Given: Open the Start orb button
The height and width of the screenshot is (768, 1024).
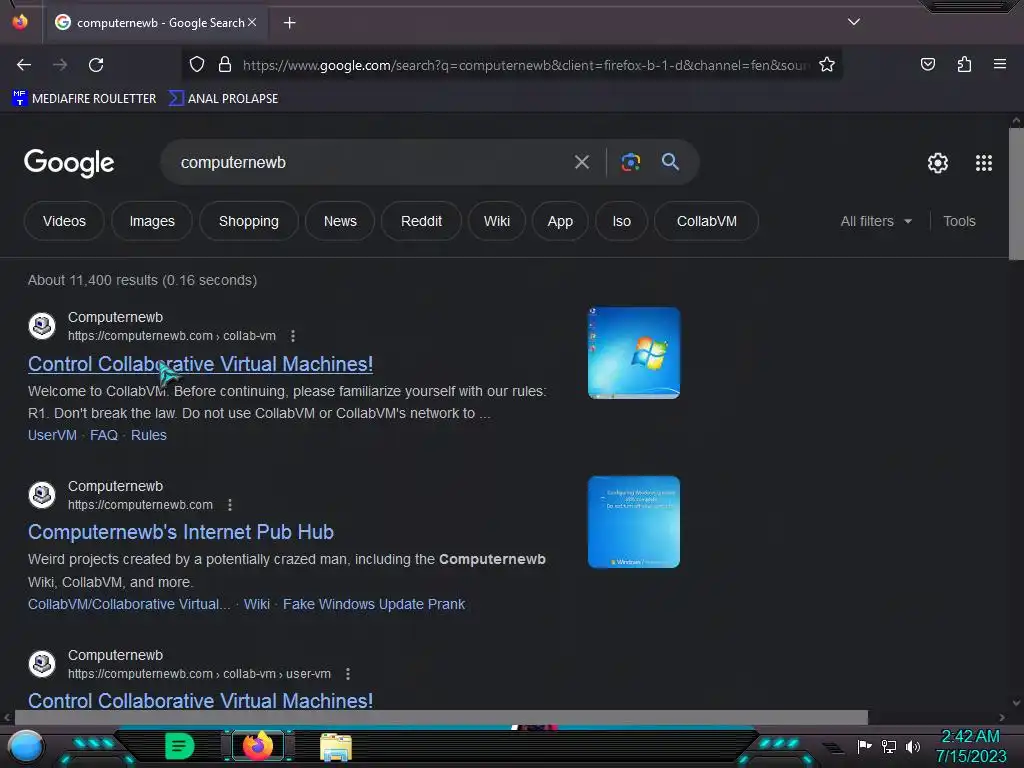Looking at the screenshot, I should coord(26,747).
